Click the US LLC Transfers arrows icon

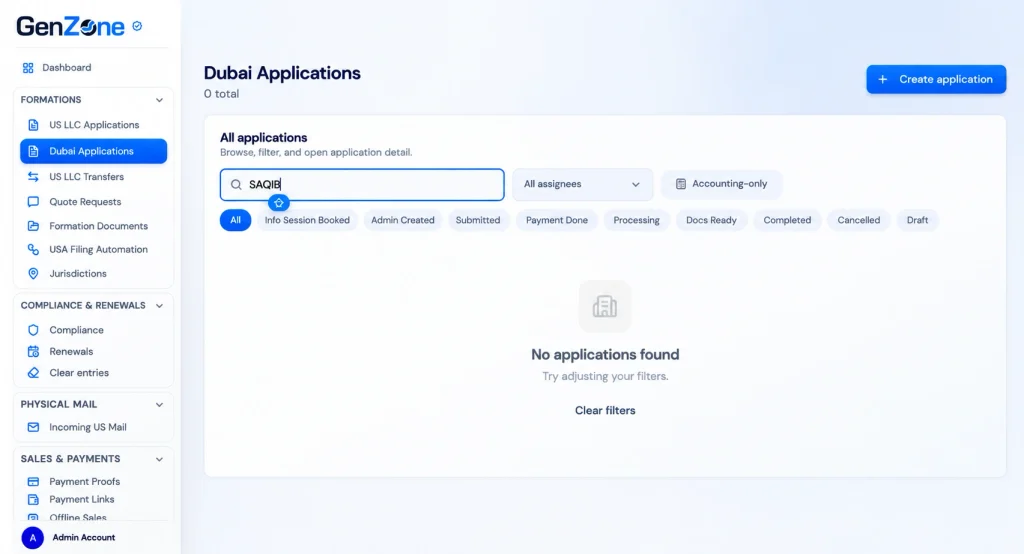click(x=33, y=176)
